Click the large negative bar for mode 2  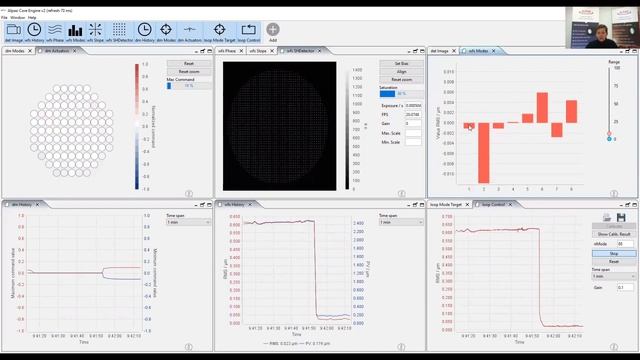pos(484,153)
